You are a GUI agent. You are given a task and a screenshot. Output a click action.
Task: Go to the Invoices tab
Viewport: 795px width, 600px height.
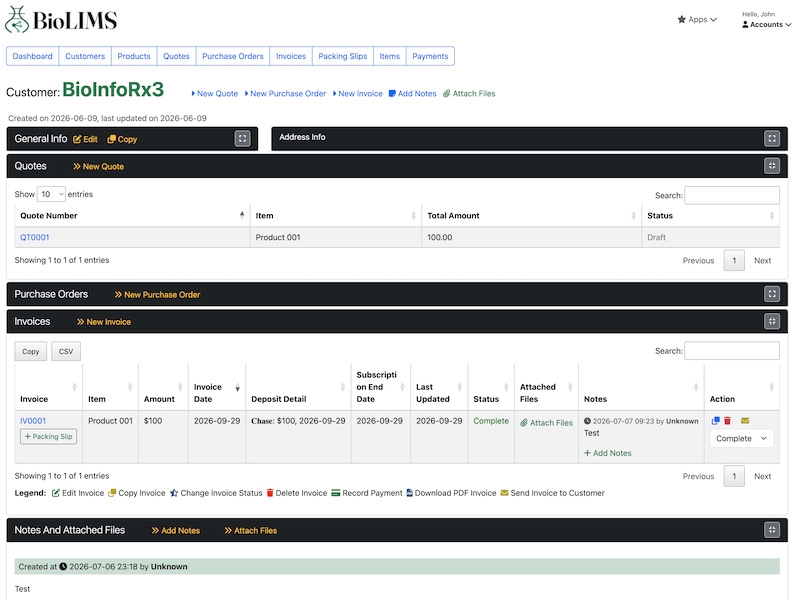(x=291, y=56)
